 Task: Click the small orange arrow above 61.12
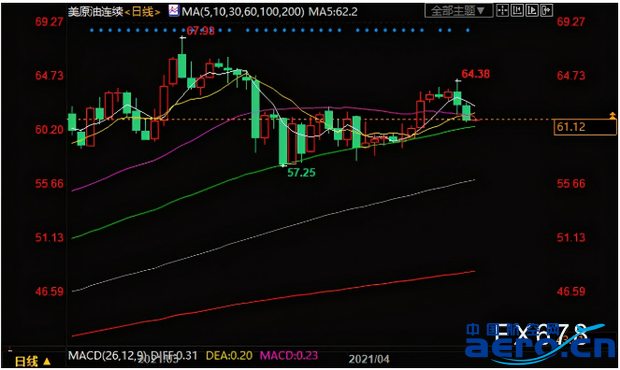click(612, 115)
